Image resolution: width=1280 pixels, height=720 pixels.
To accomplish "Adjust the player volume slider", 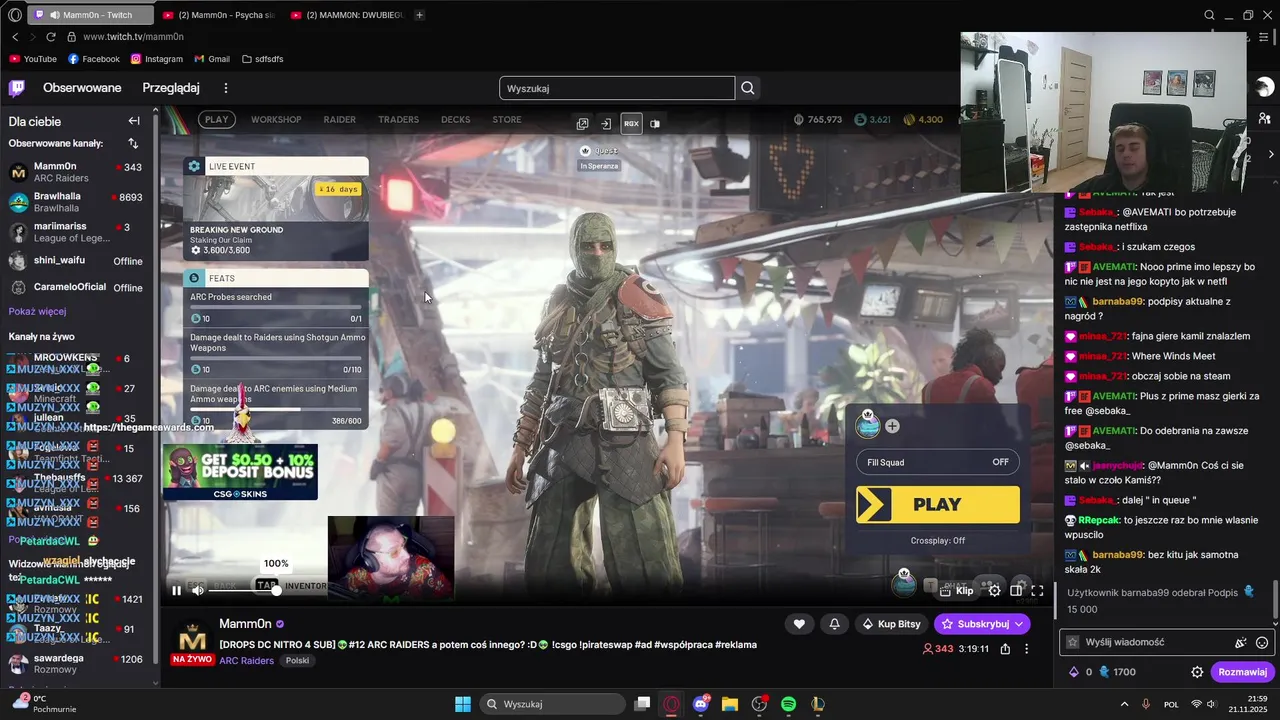I will [244, 591].
